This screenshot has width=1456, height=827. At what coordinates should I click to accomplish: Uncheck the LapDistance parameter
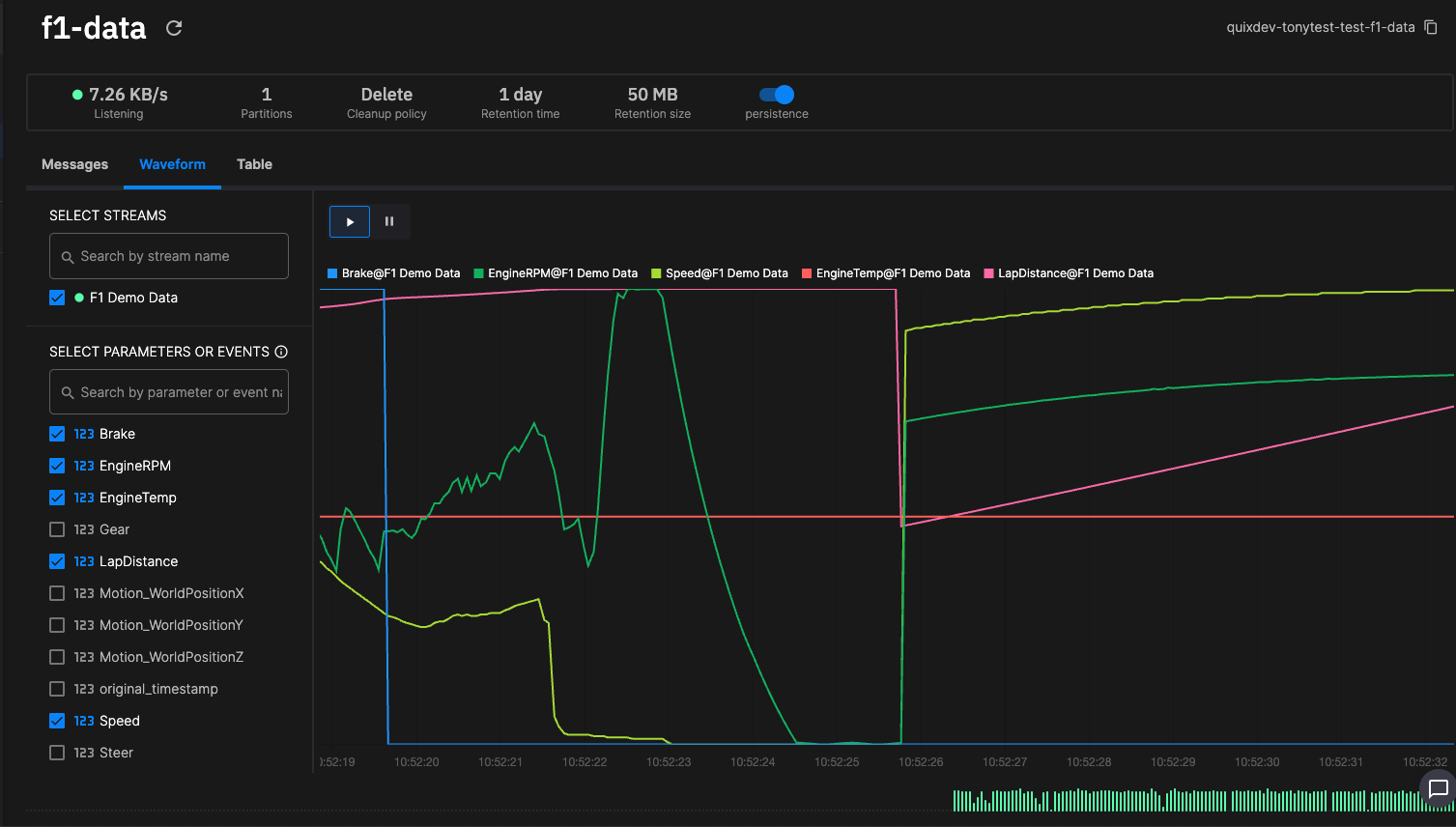pyautogui.click(x=57, y=561)
